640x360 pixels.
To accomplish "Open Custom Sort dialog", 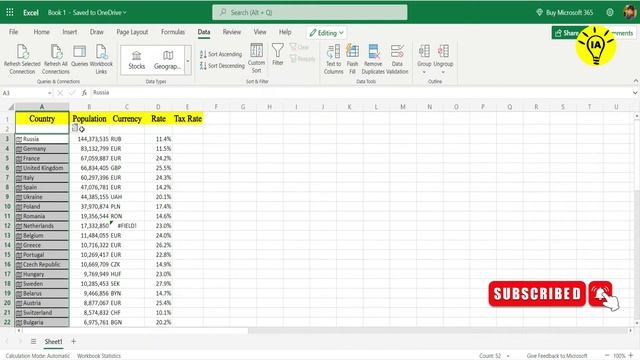I will pyautogui.click(x=256, y=58).
